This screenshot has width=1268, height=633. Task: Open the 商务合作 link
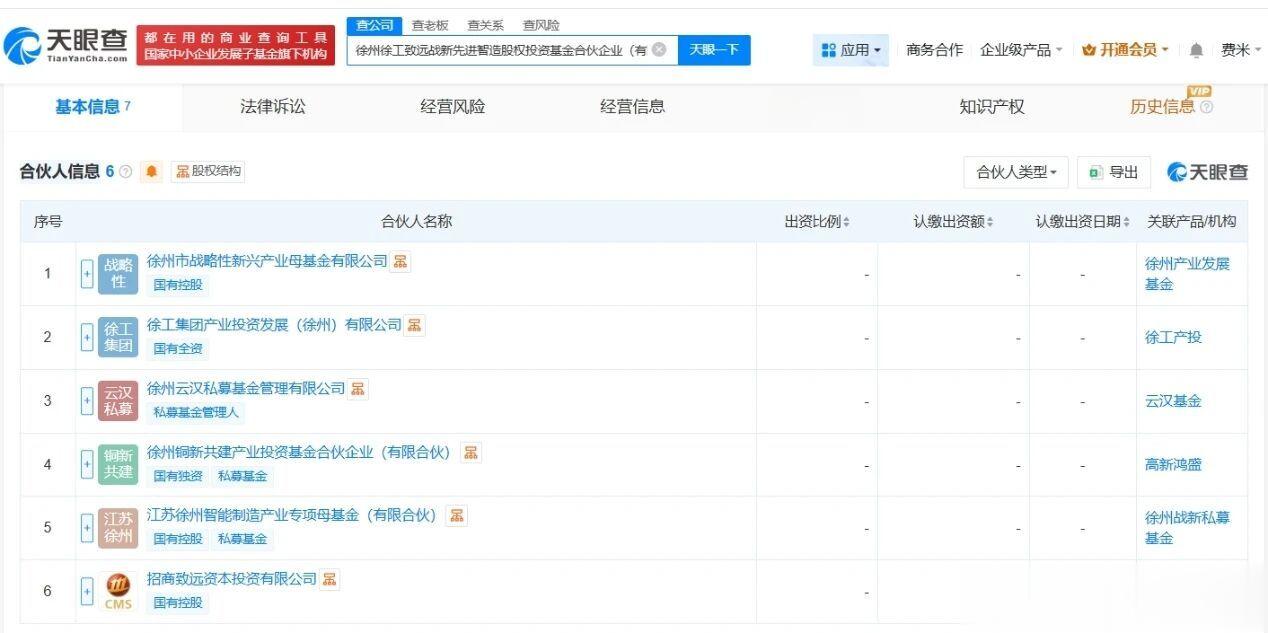click(934, 50)
